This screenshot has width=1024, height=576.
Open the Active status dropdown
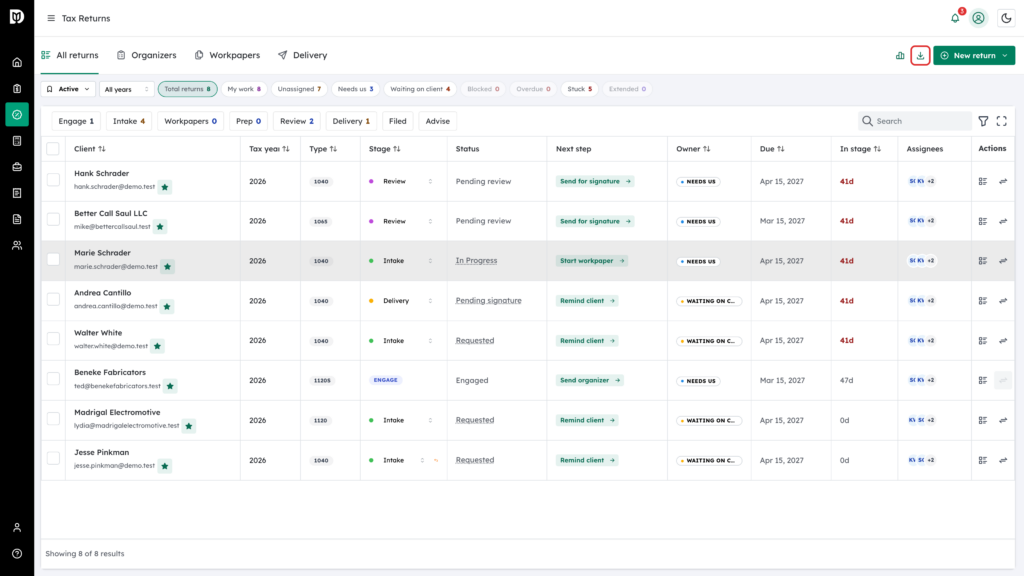click(x=68, y=89)
